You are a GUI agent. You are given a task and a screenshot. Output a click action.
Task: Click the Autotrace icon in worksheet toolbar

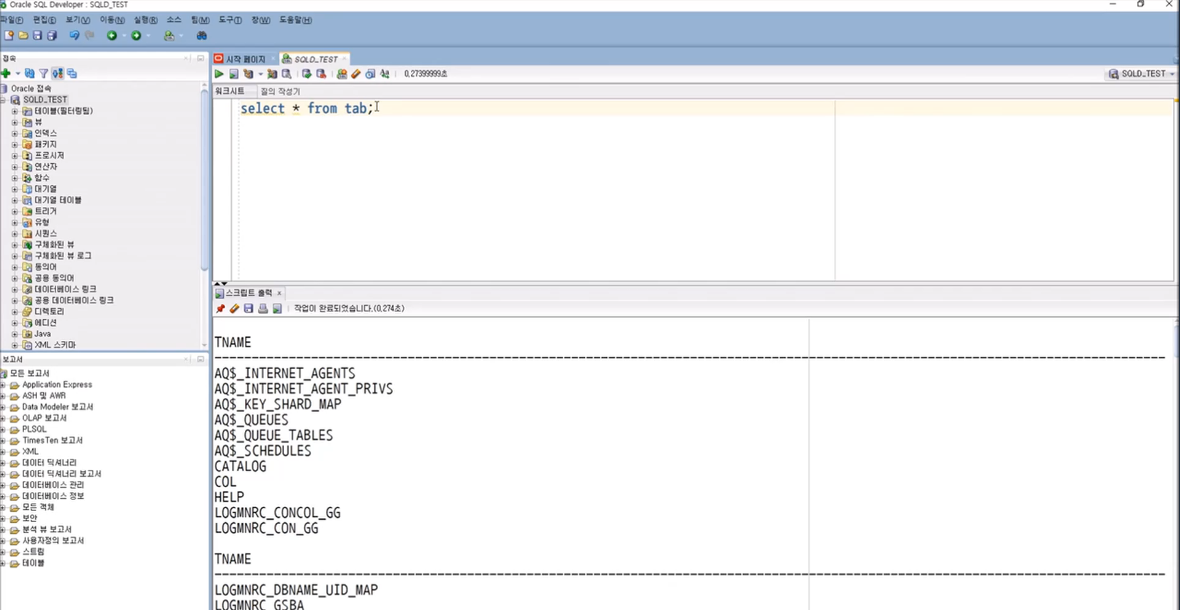(272, 74)
